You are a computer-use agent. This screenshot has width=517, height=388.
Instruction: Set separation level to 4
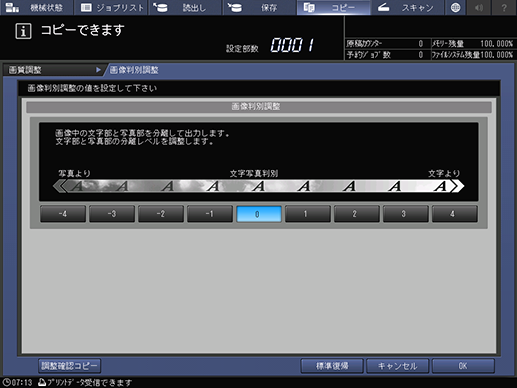(455, 214)
